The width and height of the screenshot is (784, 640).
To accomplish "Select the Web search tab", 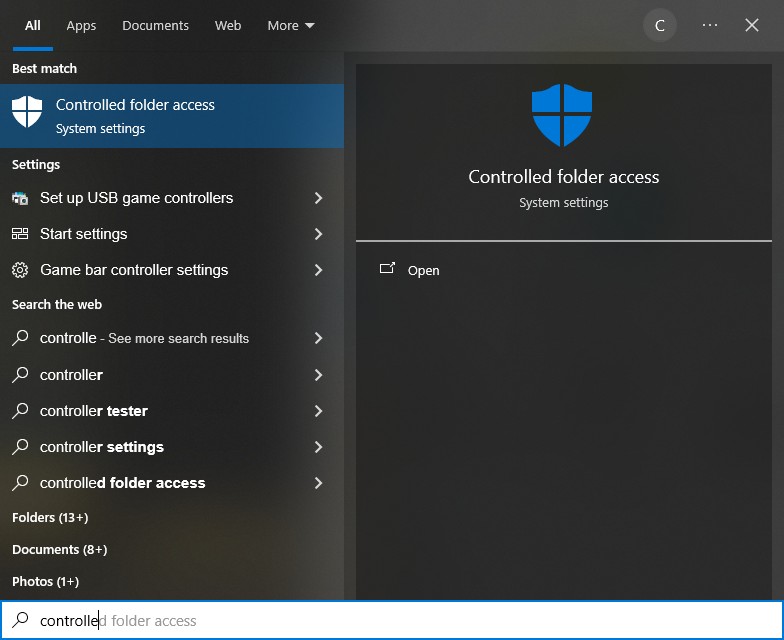I will 228,26.
